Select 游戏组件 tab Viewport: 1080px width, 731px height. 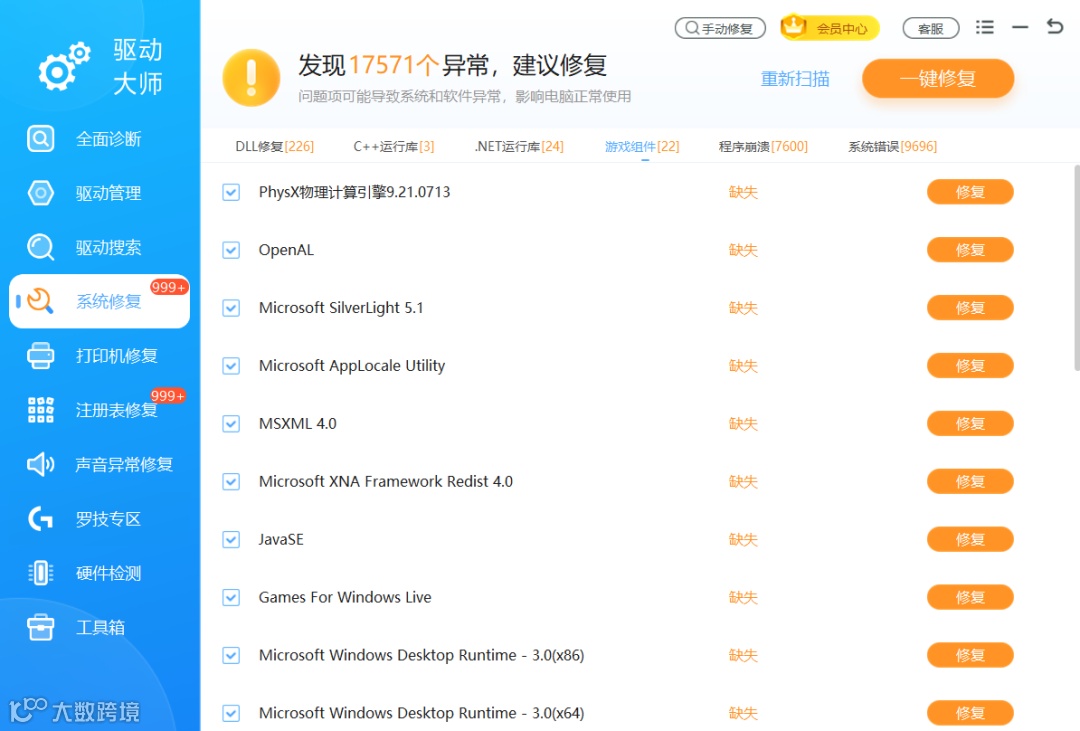pos(642,146)
